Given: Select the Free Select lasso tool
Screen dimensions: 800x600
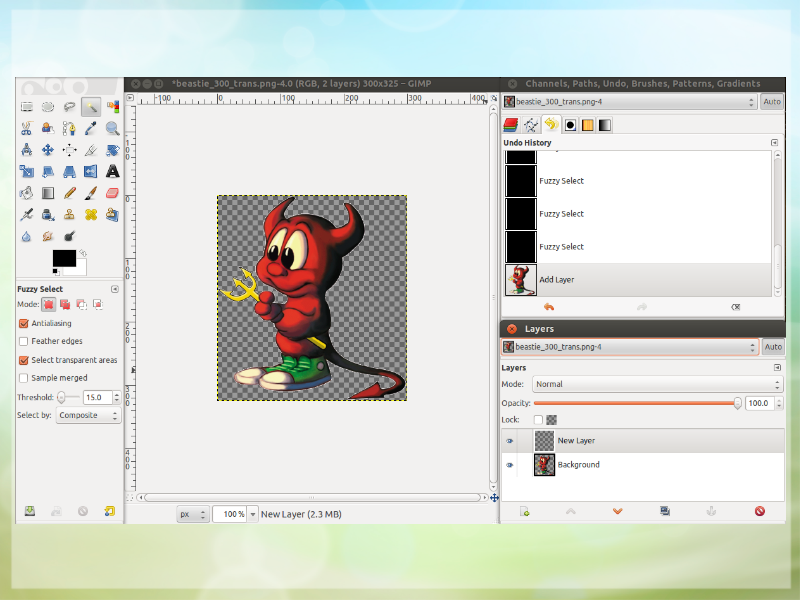Looking at the screenshot, I should pos(69,107).
